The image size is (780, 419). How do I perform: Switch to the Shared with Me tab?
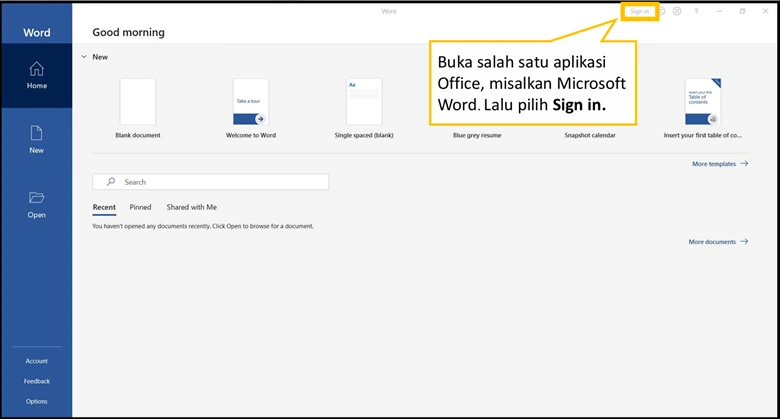(x=192, y=207)
